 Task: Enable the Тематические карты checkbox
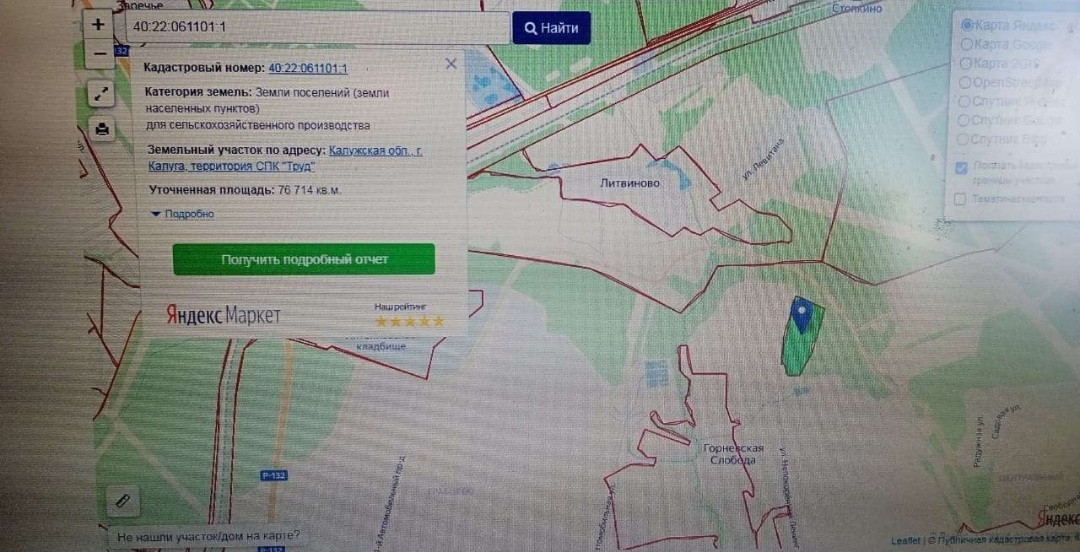click(x=960, y=199)
